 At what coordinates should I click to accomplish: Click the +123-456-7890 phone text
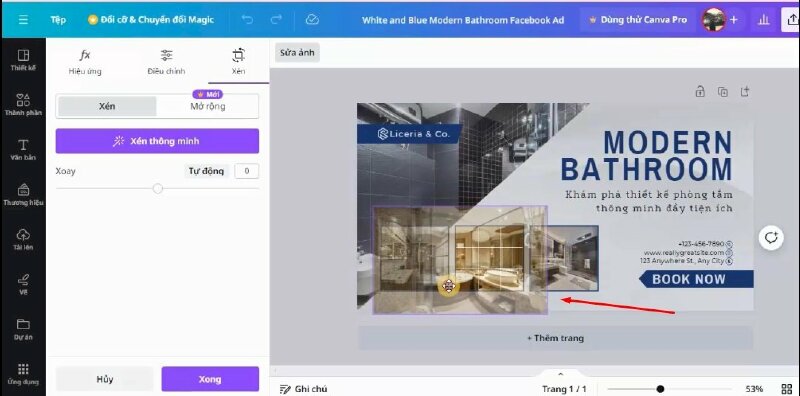click(x=701, y=244)
